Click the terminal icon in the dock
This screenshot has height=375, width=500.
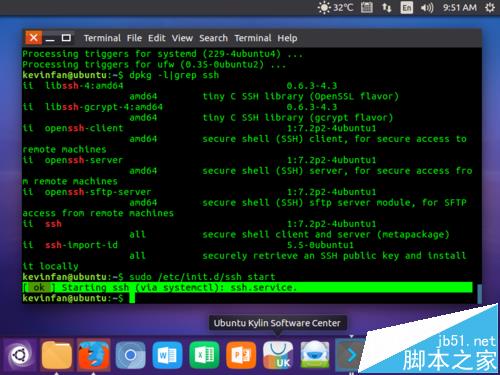point(349,355)
